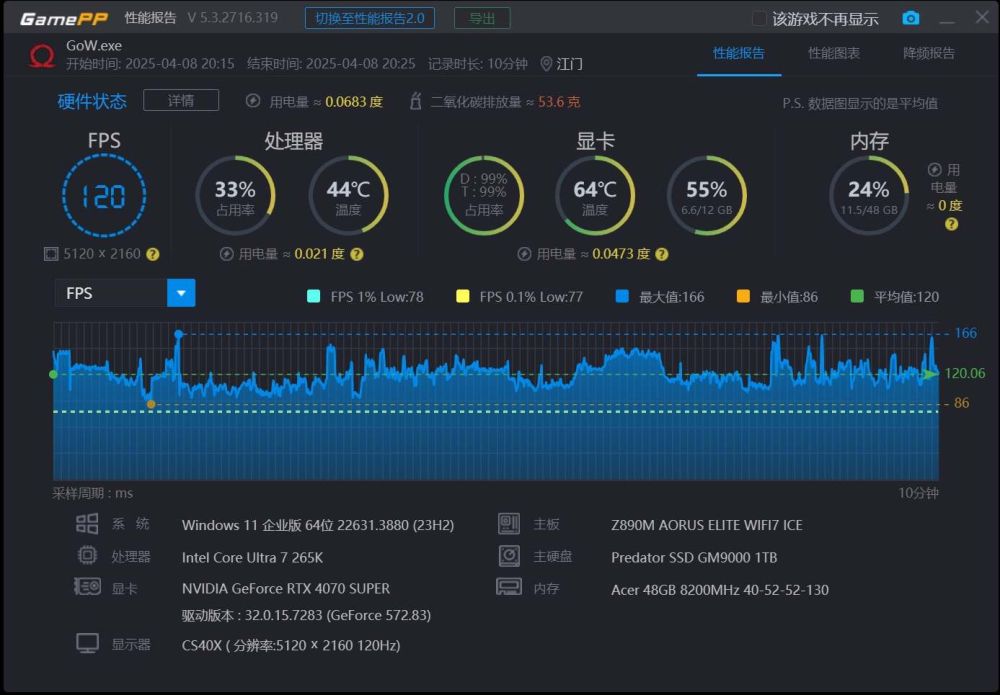Click the processor 44℃ temperature gauge
1000x695 pixels.
pyautogui.click(x=348, y=195)
